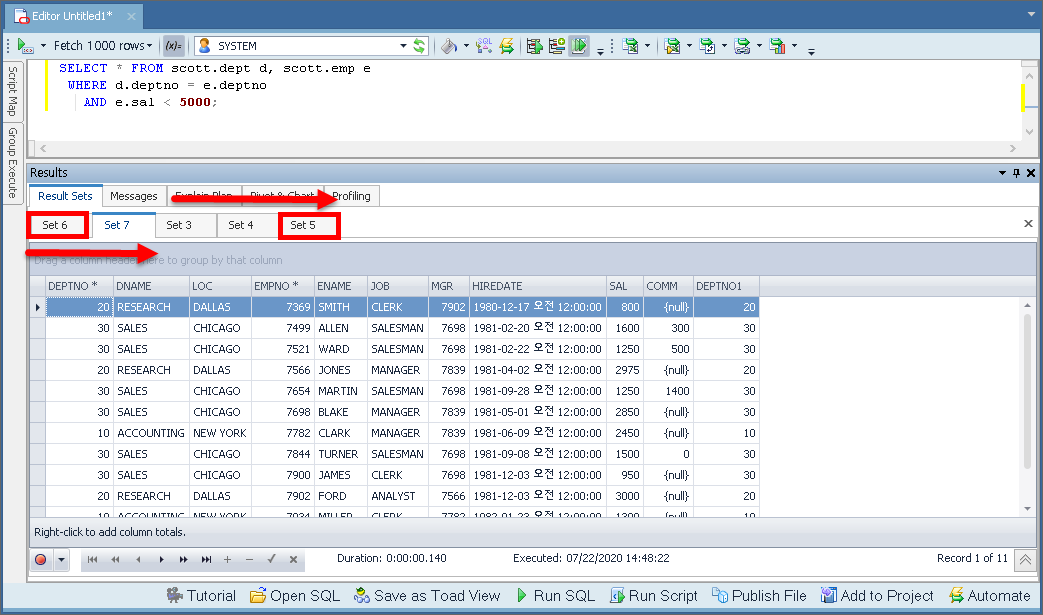Click the Publish File button
Screen dimensions: 1043x615
759,596
